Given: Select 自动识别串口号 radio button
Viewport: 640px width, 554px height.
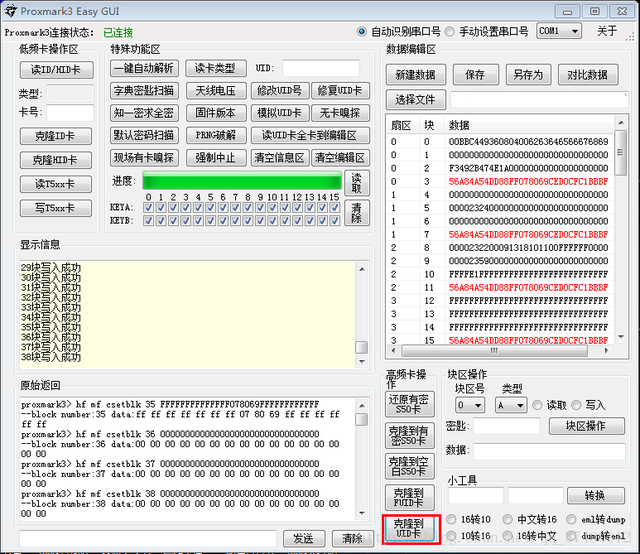Looking at the screenshot, I should tap(363, 32).
